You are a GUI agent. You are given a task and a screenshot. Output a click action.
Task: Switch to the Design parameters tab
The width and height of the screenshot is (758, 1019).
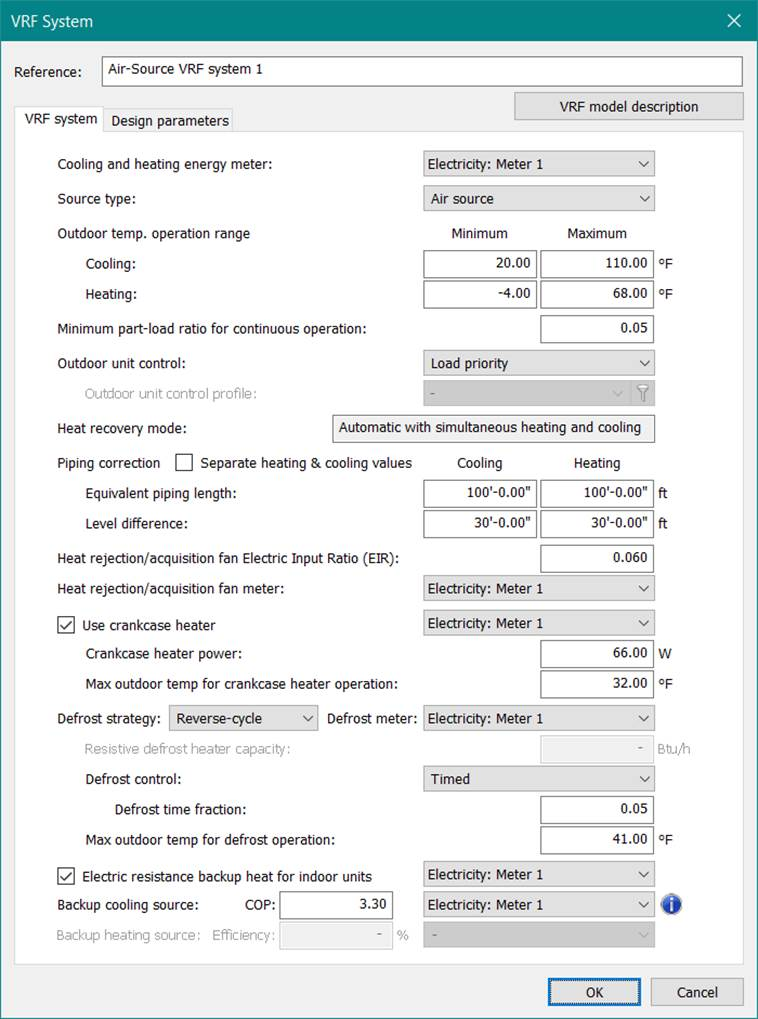click(x=170, y=121)
